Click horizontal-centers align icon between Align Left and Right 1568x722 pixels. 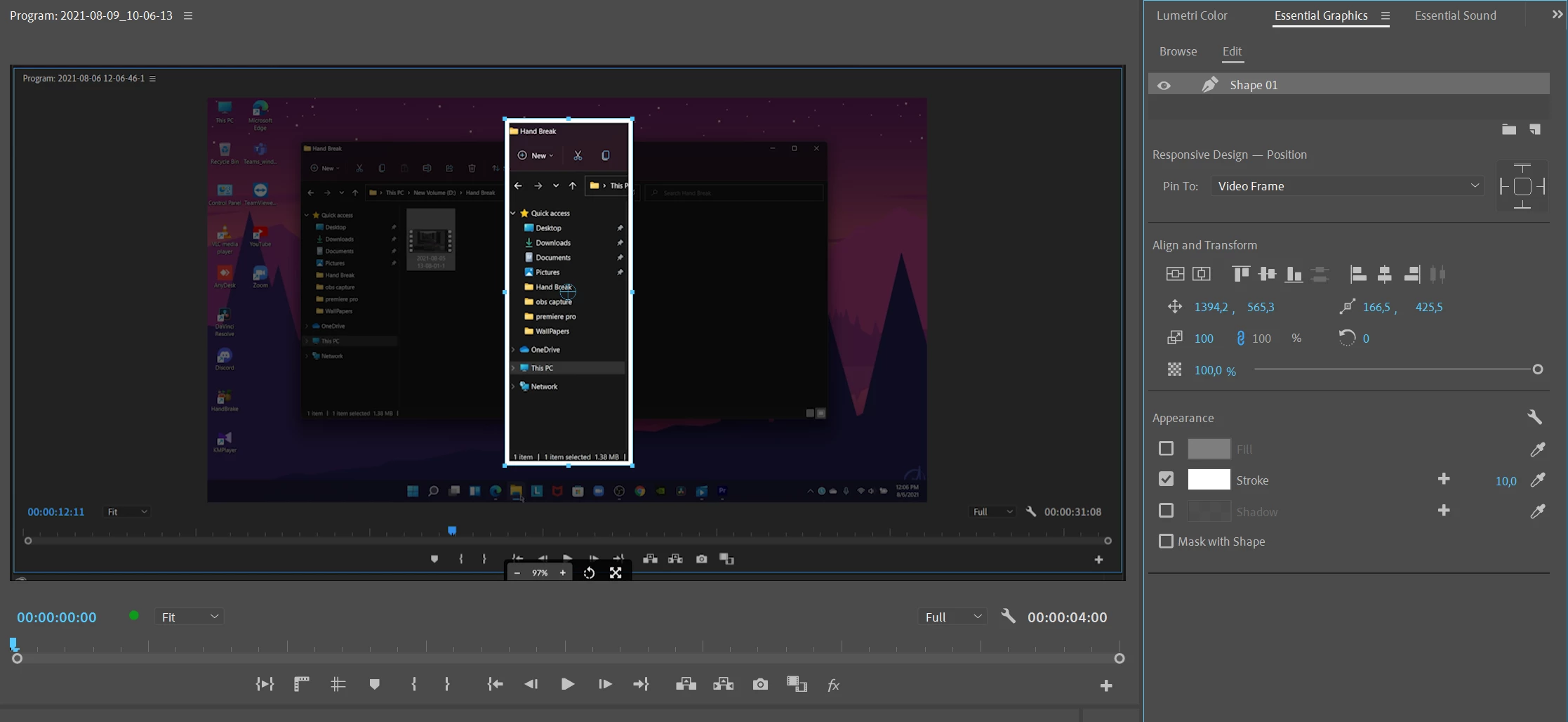[1385, 274]
